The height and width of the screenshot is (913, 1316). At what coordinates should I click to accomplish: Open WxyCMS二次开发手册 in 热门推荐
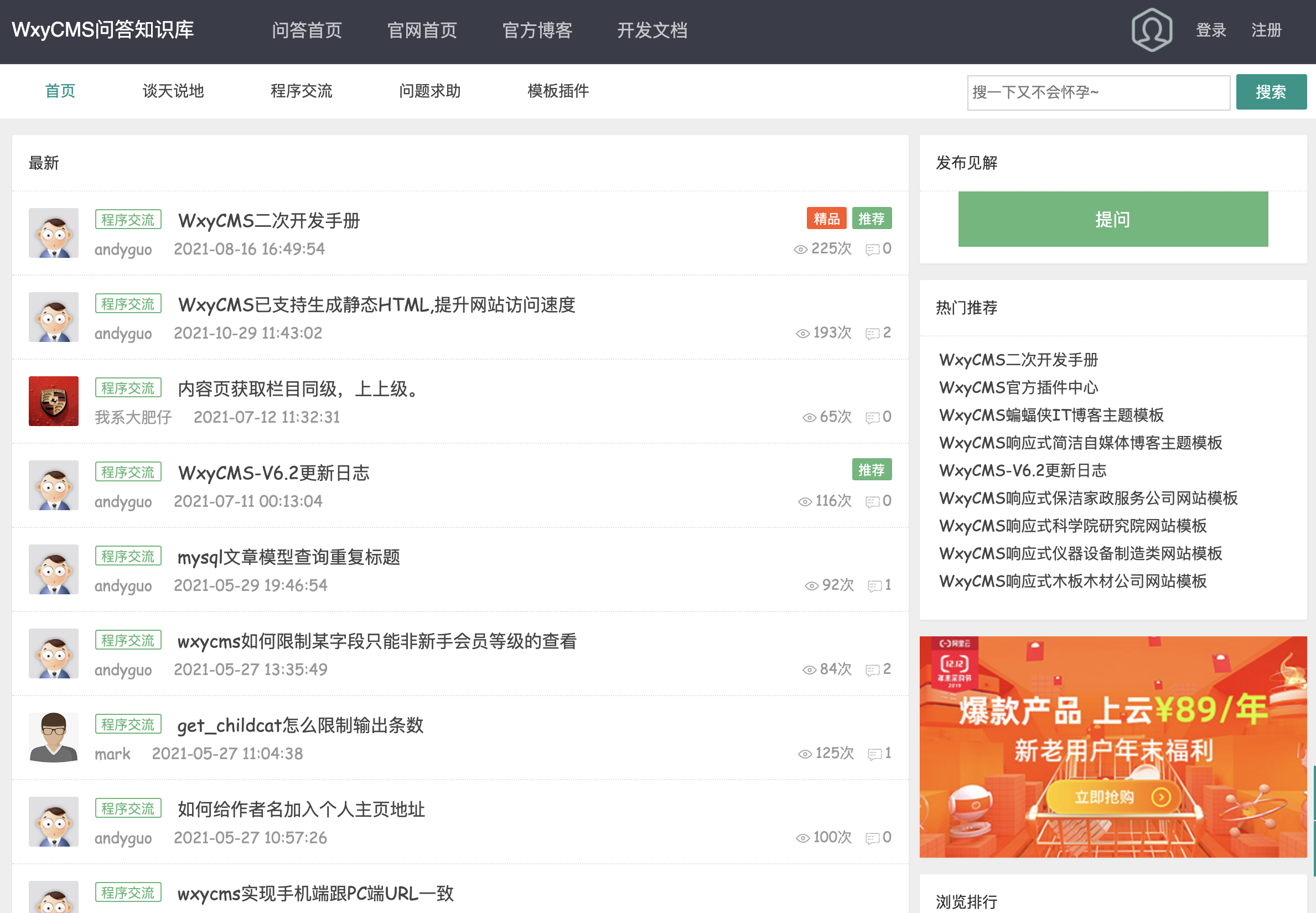coord(1018,359)
